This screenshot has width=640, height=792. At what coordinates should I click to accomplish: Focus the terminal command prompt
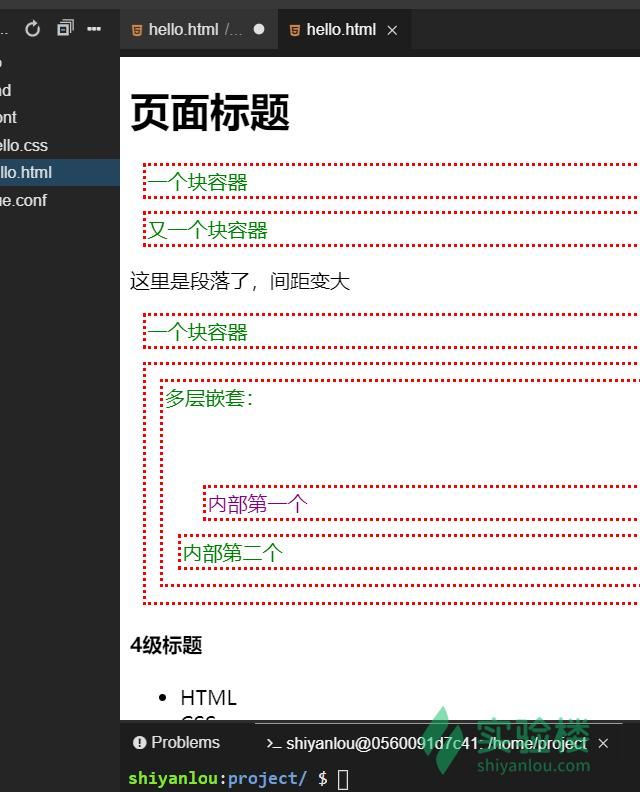[x=343, y=779]
